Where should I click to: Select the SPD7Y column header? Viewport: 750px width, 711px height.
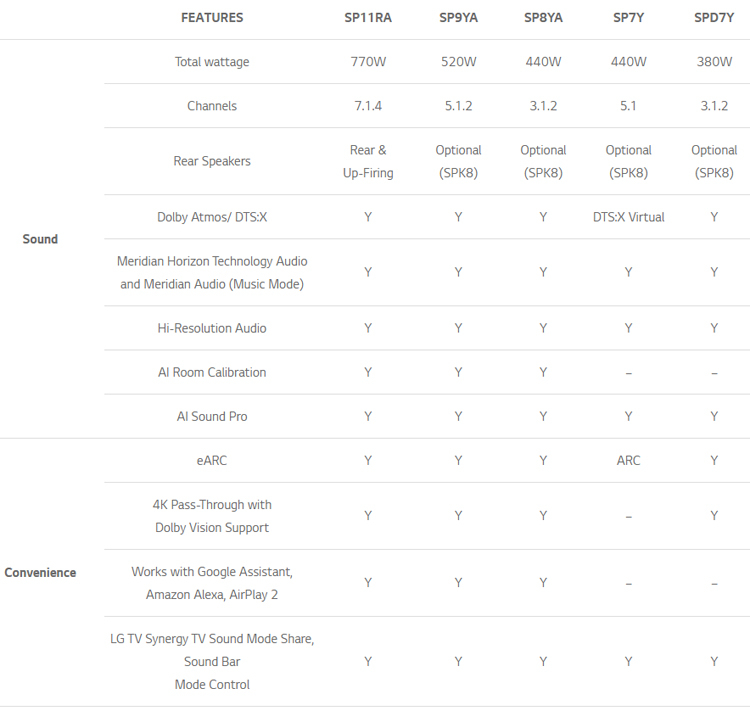(714, 18)
